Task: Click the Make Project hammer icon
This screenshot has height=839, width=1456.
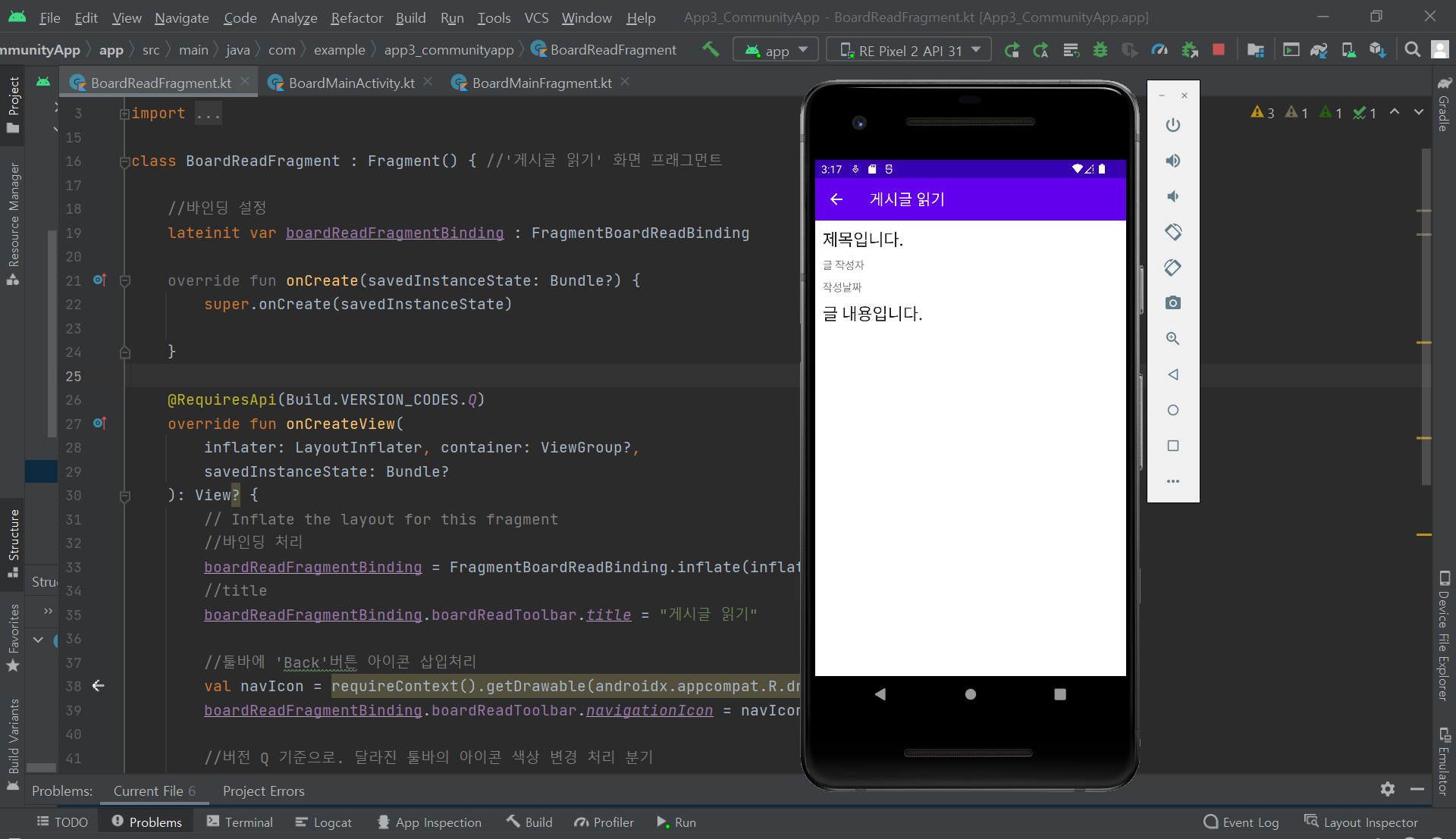Action: point(711,50)
